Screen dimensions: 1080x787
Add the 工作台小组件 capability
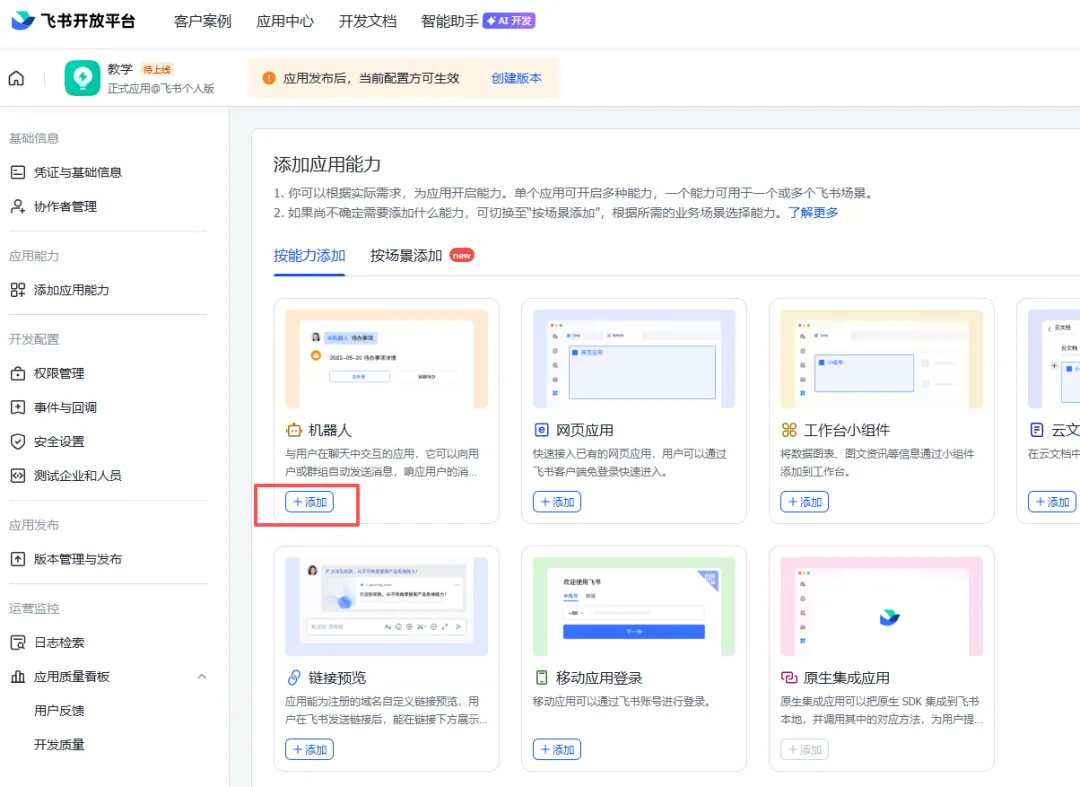(804, 502)
